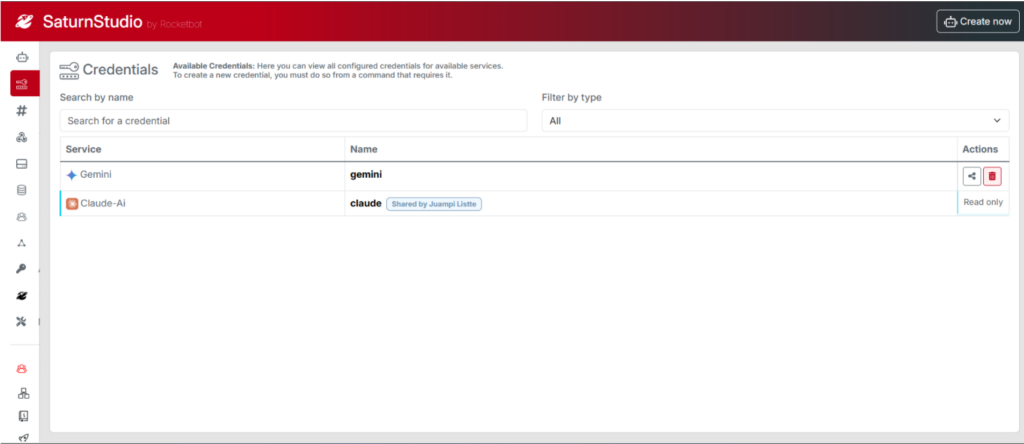The image size is (1024, 444).
Task: Focus the Search for a credential field
Action: click(293, 120)
